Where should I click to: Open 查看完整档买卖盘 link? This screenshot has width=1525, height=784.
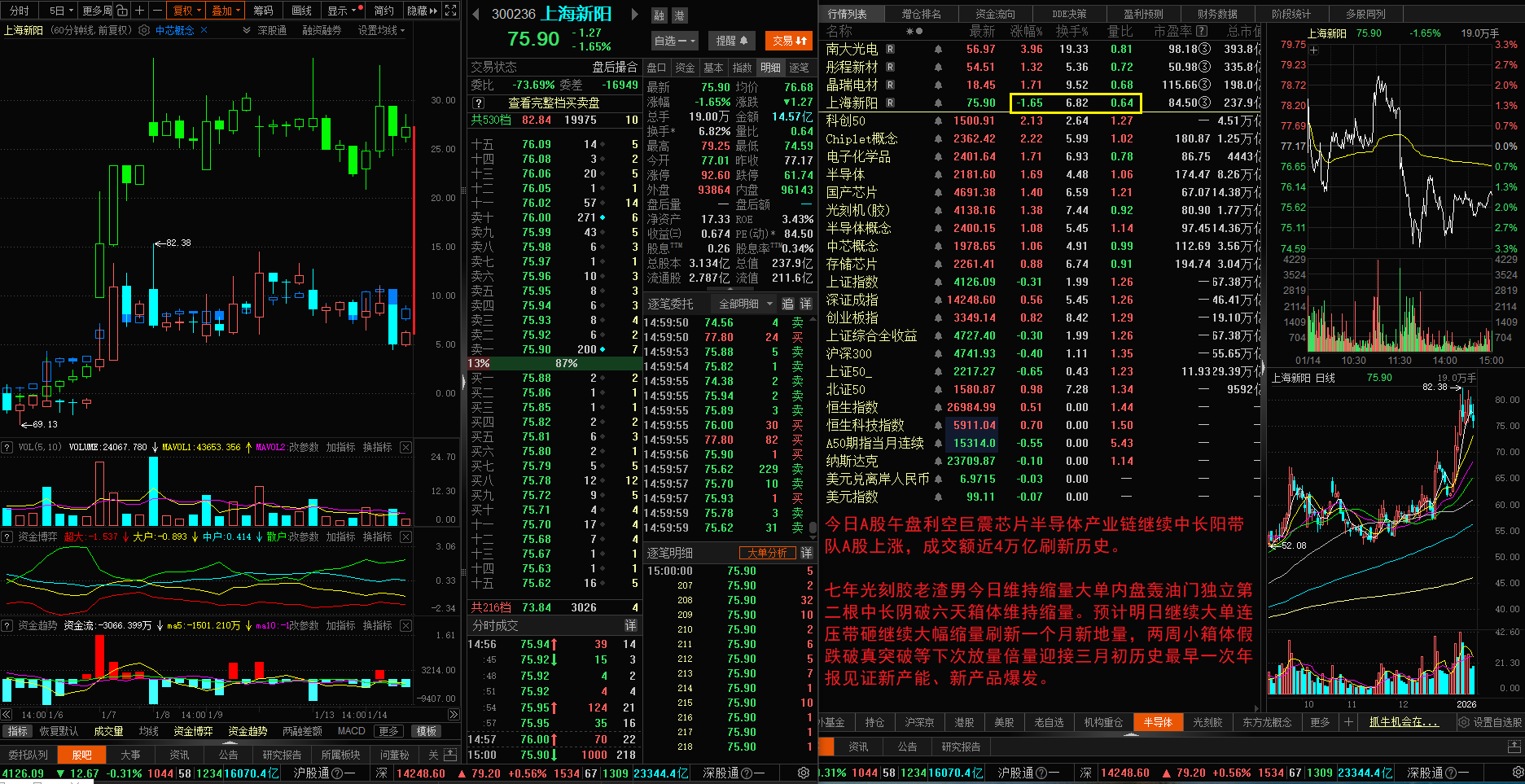pyautogui.click(x=554, y=103)
